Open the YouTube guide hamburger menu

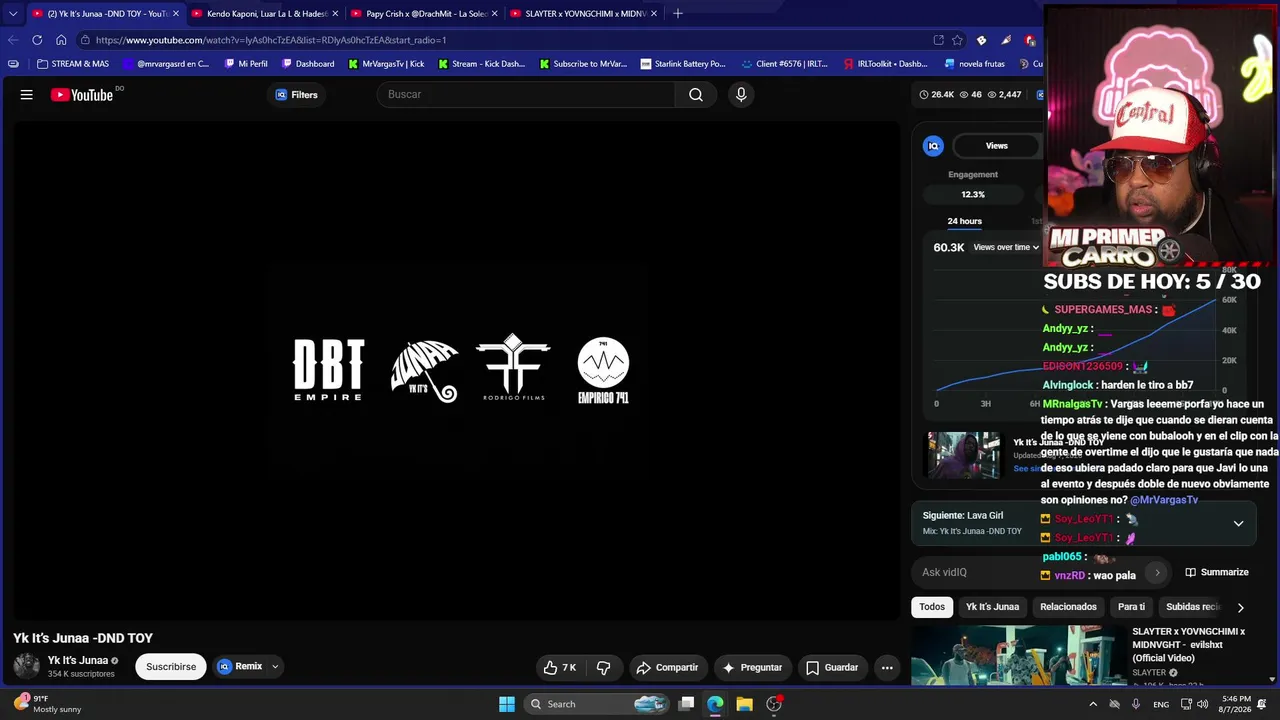click(x=27, y=95)
